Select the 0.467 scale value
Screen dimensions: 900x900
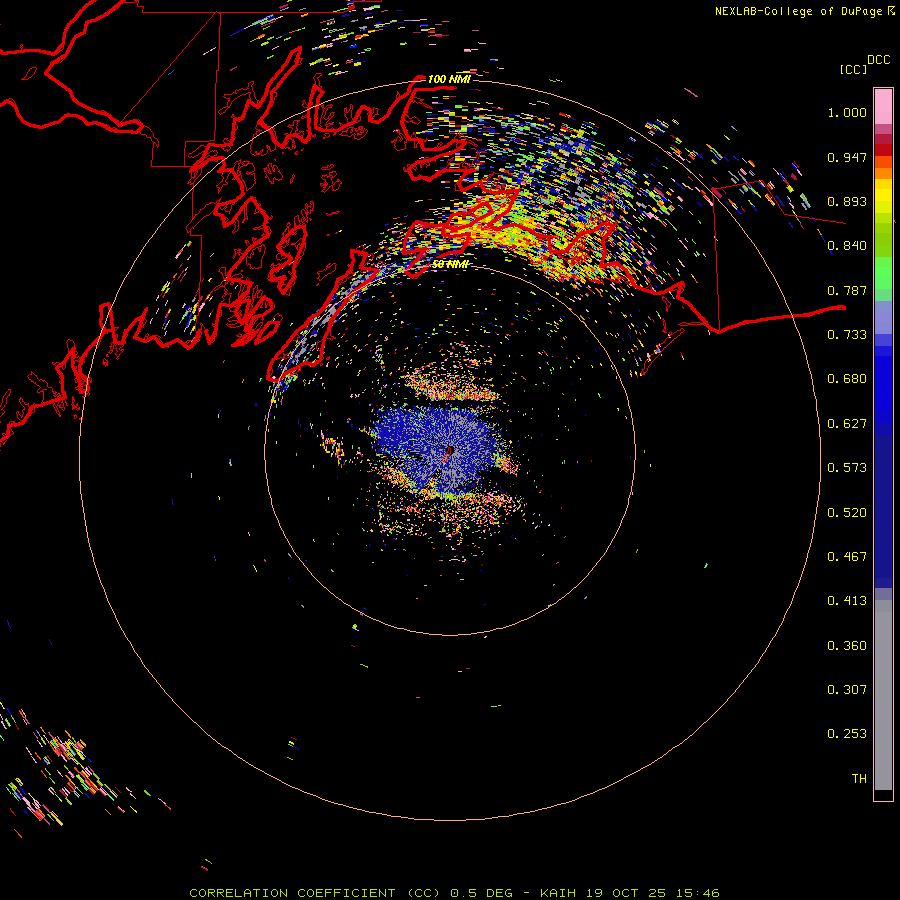point(847,557)
